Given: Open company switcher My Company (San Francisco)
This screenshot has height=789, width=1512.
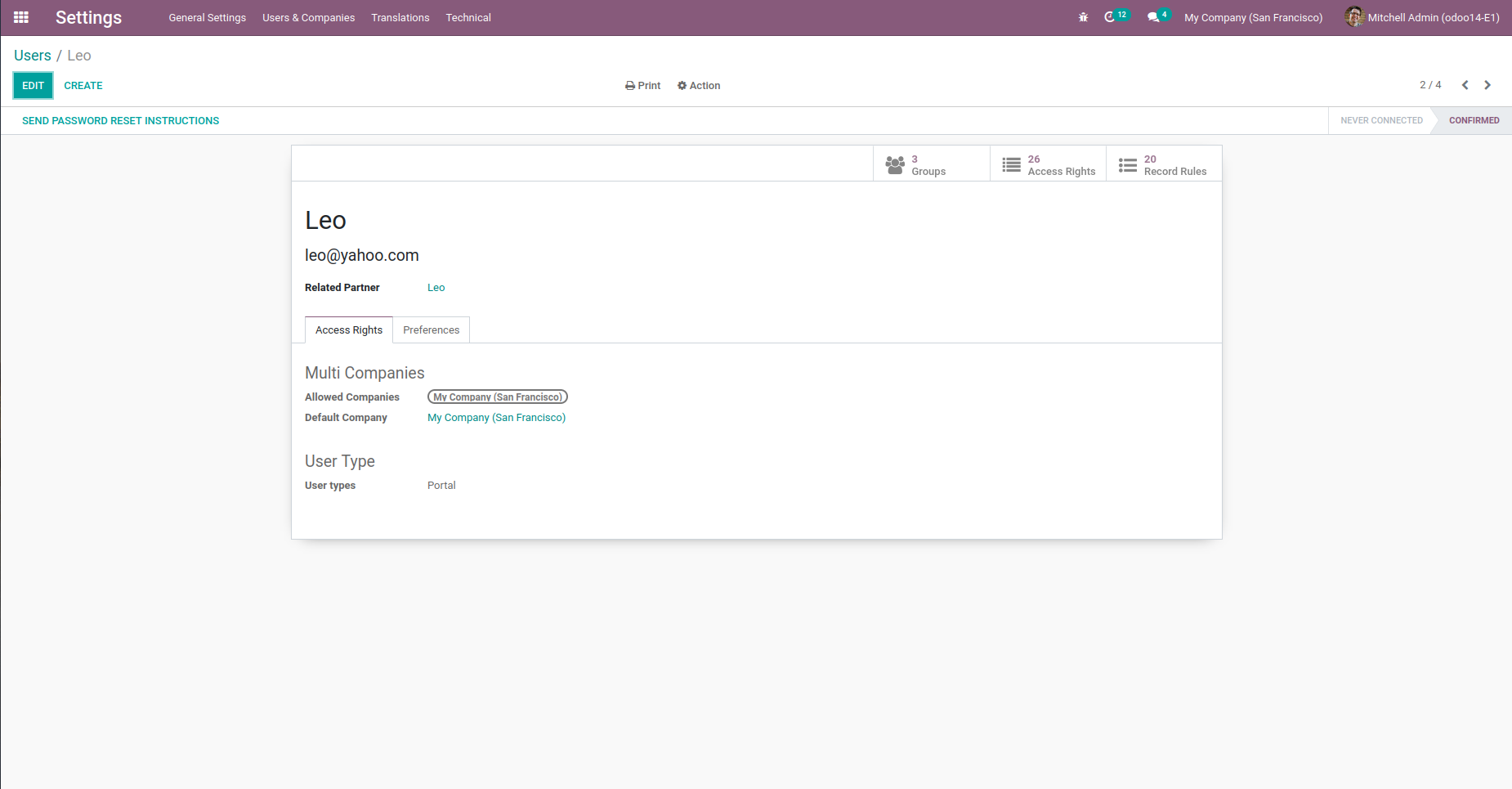Looking at the screenshot, I should [1253, 17].
